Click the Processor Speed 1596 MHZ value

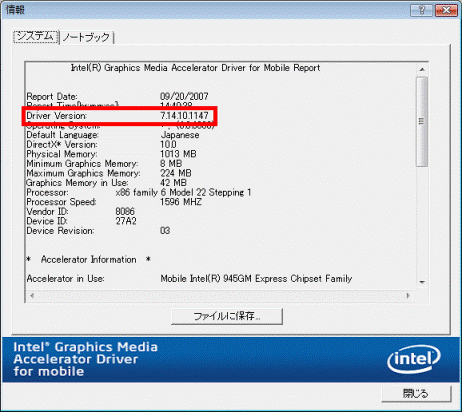coord(181,202)
